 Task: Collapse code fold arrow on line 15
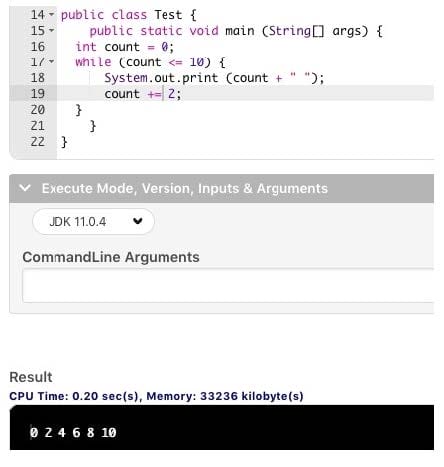click(x=51, y=30)
